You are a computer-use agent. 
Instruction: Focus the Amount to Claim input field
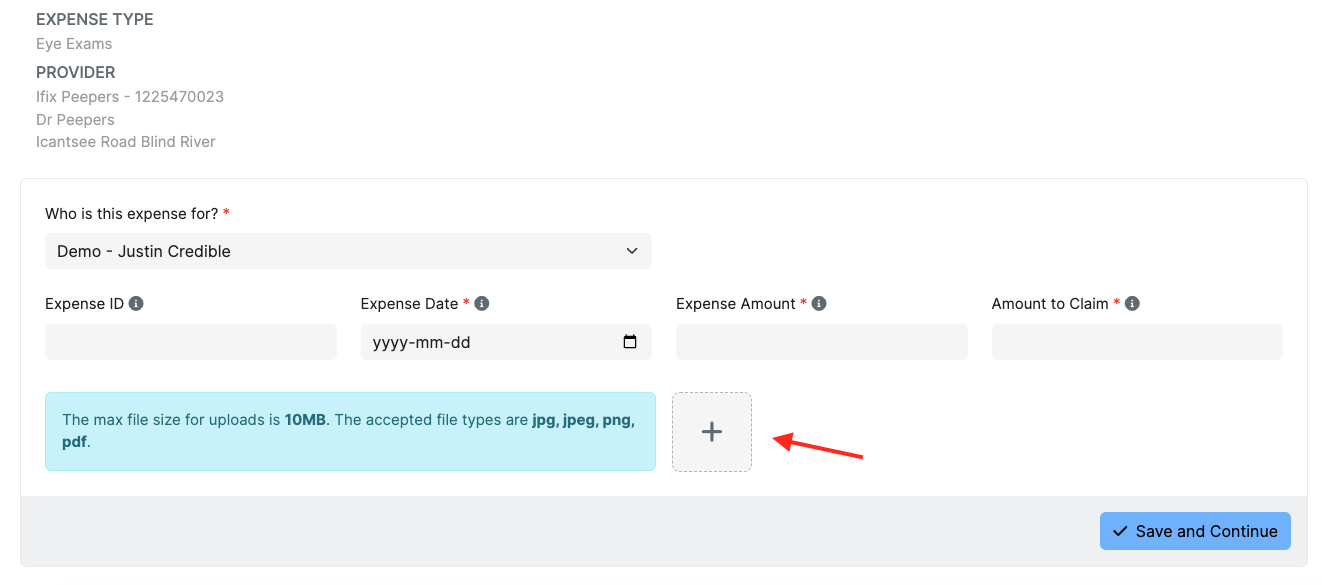1137,342
